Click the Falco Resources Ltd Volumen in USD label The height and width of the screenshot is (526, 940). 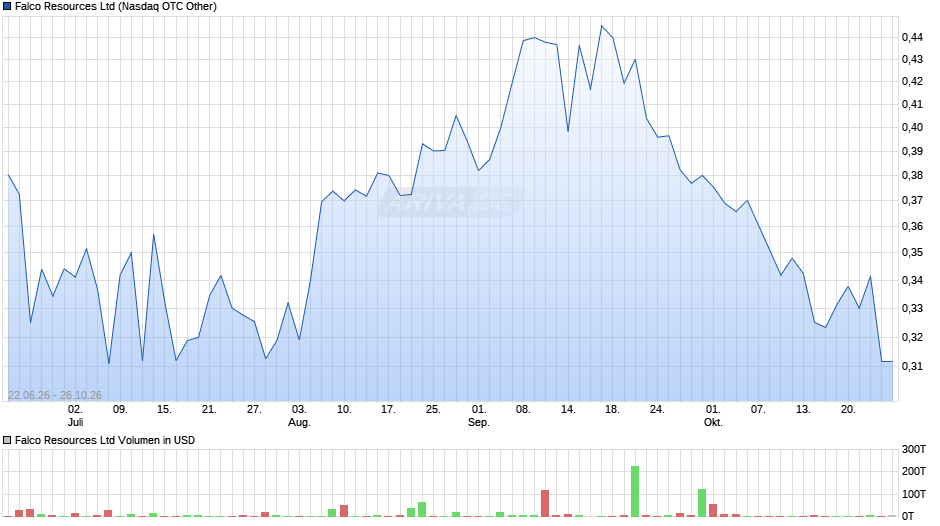(105, 440)
